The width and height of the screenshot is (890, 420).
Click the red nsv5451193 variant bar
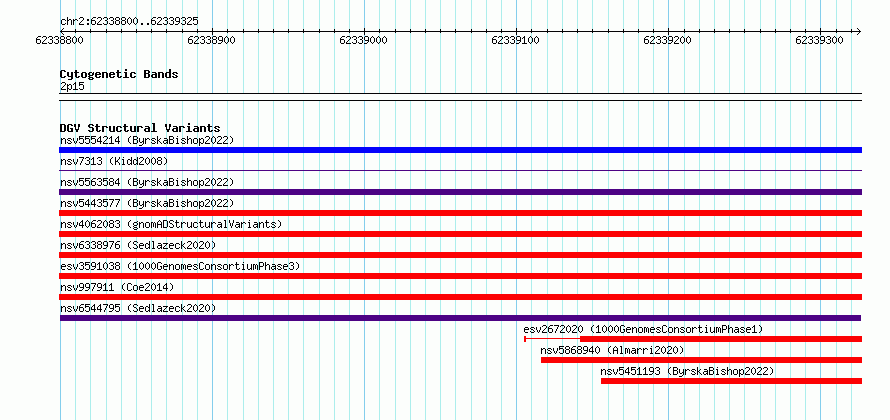point(731,381)
